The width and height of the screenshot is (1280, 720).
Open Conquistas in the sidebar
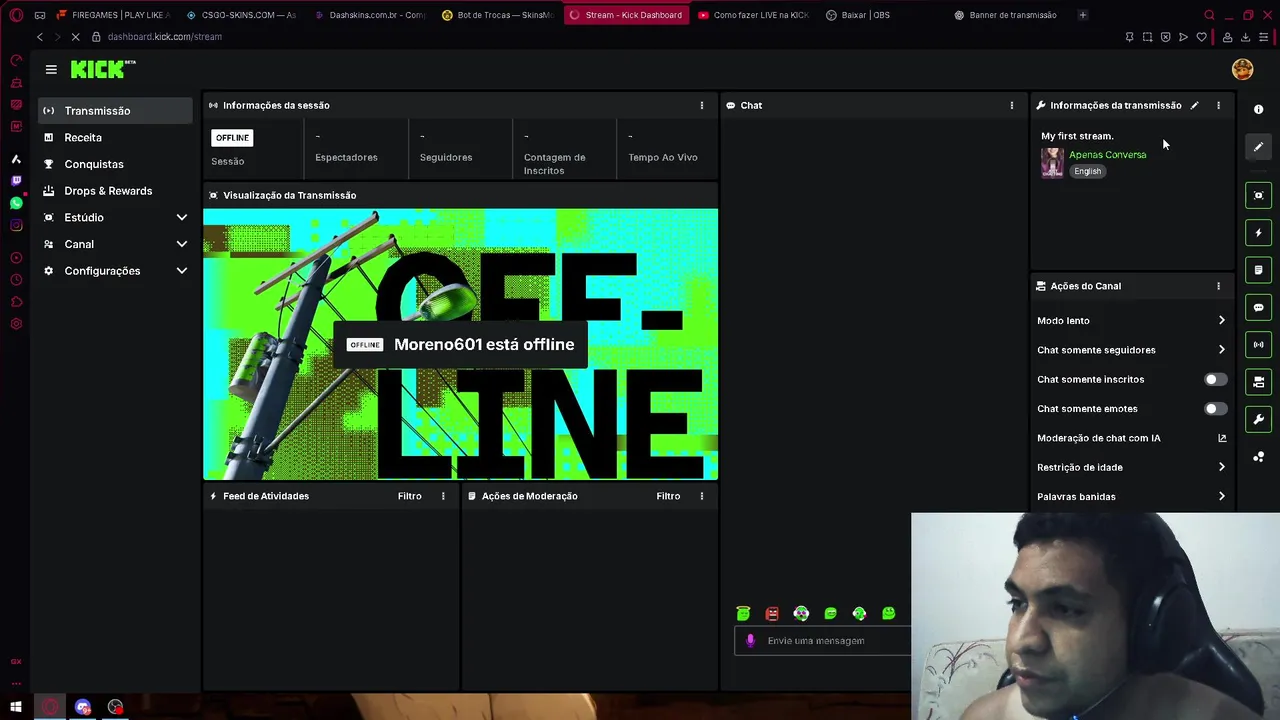tap(115, 164)
